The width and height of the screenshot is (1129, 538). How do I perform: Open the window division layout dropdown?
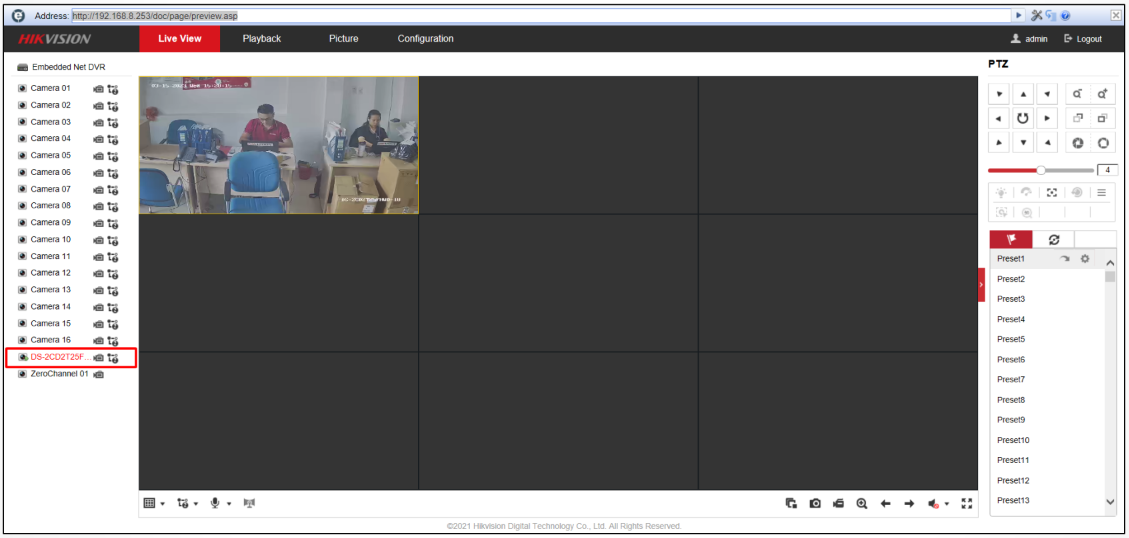click(x=154, y=503)
